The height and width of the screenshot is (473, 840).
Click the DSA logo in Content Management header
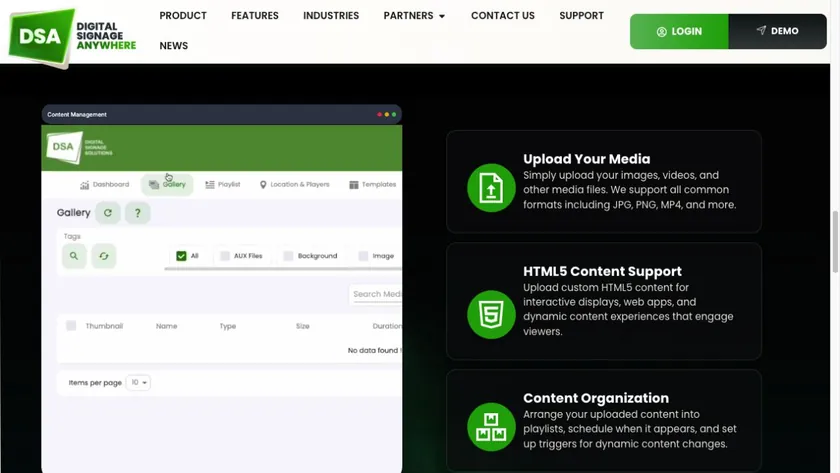(79, 147)
